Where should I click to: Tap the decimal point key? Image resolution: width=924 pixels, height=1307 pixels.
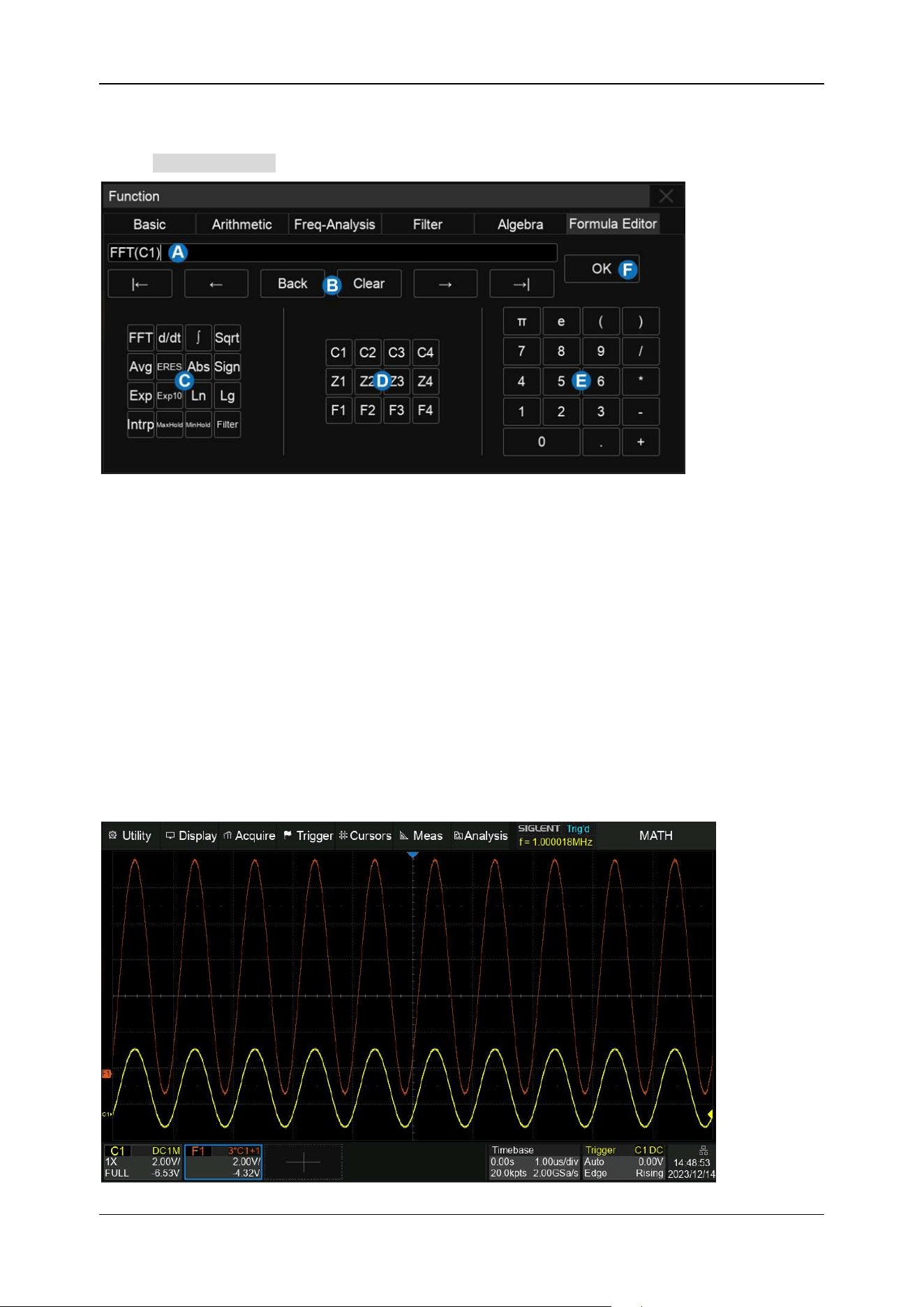pos(601,442)
